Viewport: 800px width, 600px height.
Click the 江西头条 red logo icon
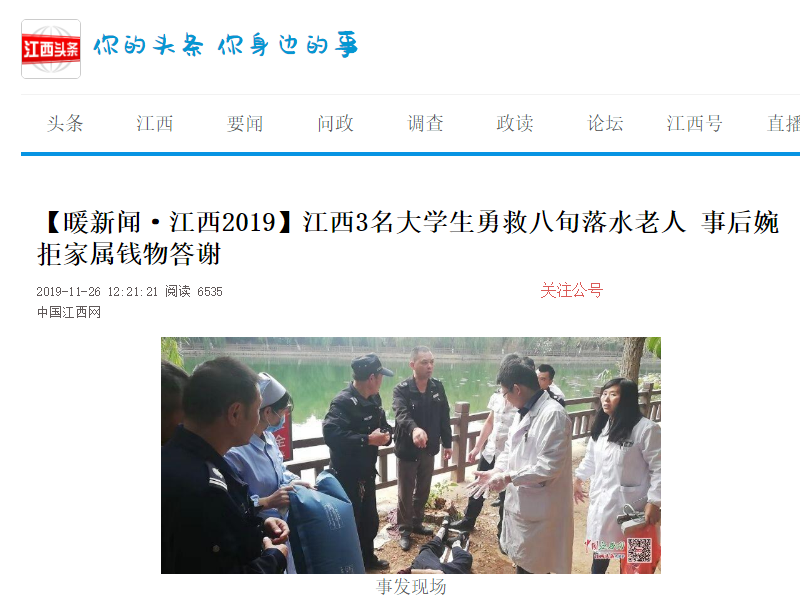(x=51, y=49)
